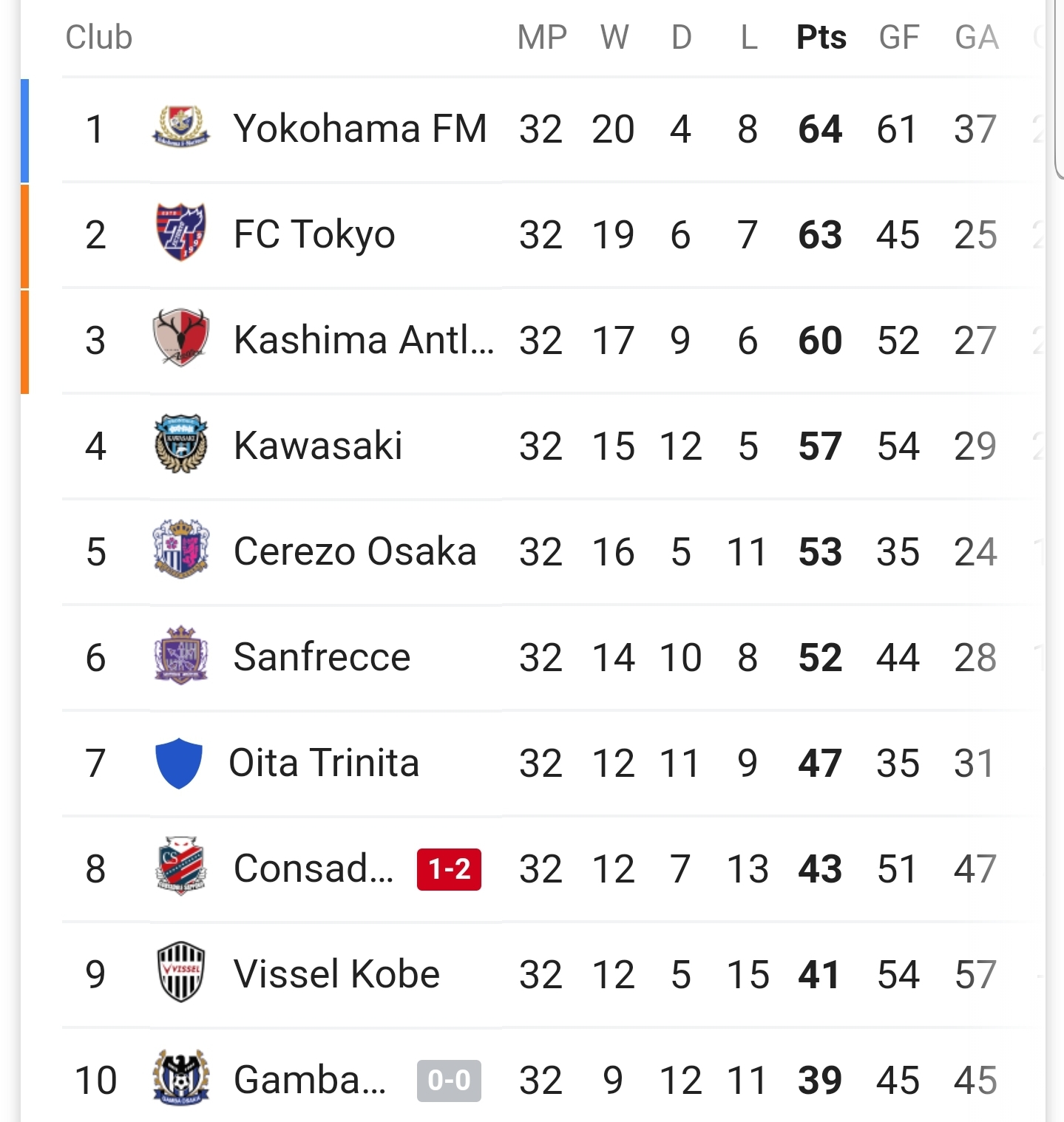Click the Kawasaki club crest
The image size is (1064, 1122).
point(180,444)
